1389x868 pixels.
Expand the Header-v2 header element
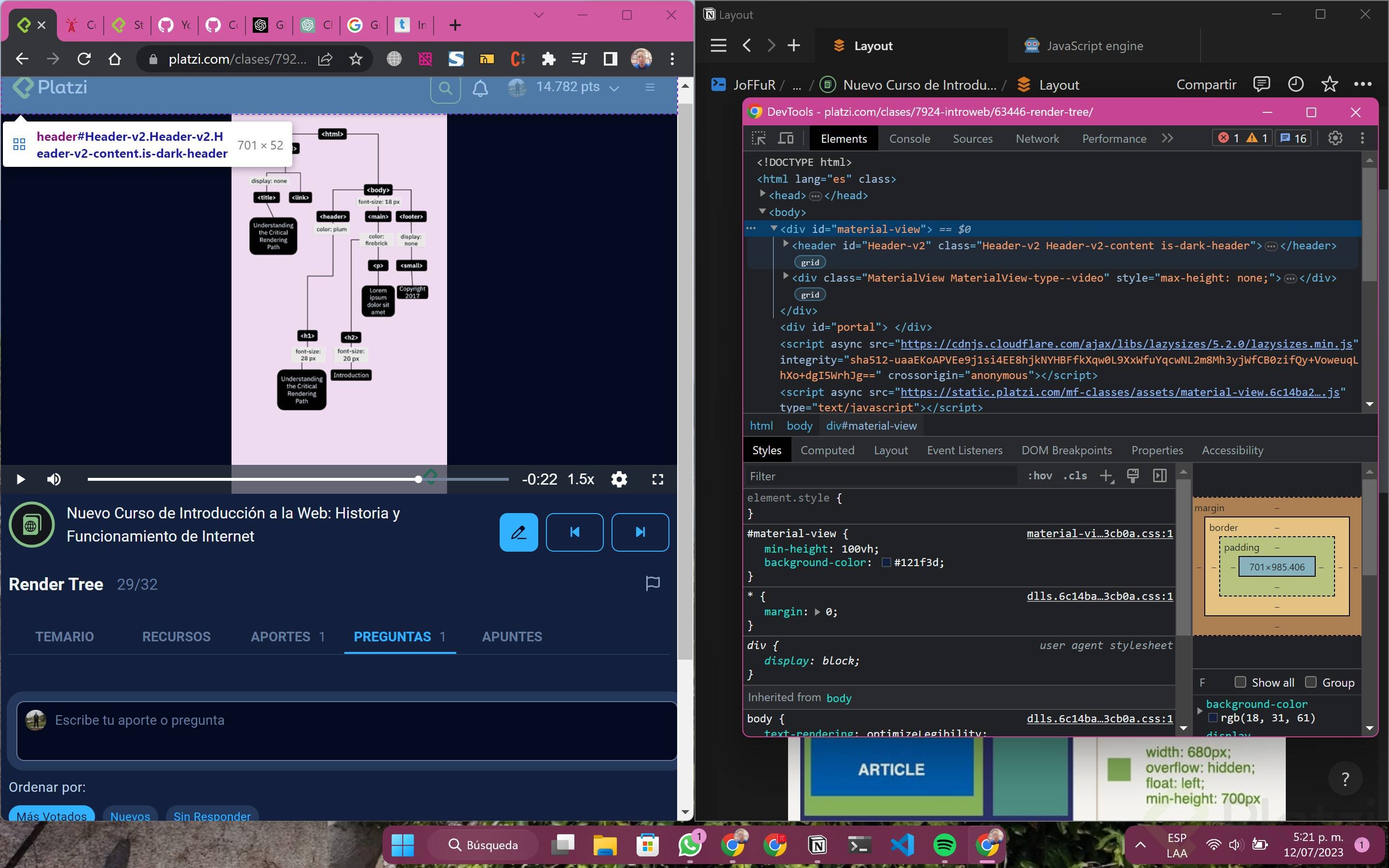coord(786,244)
